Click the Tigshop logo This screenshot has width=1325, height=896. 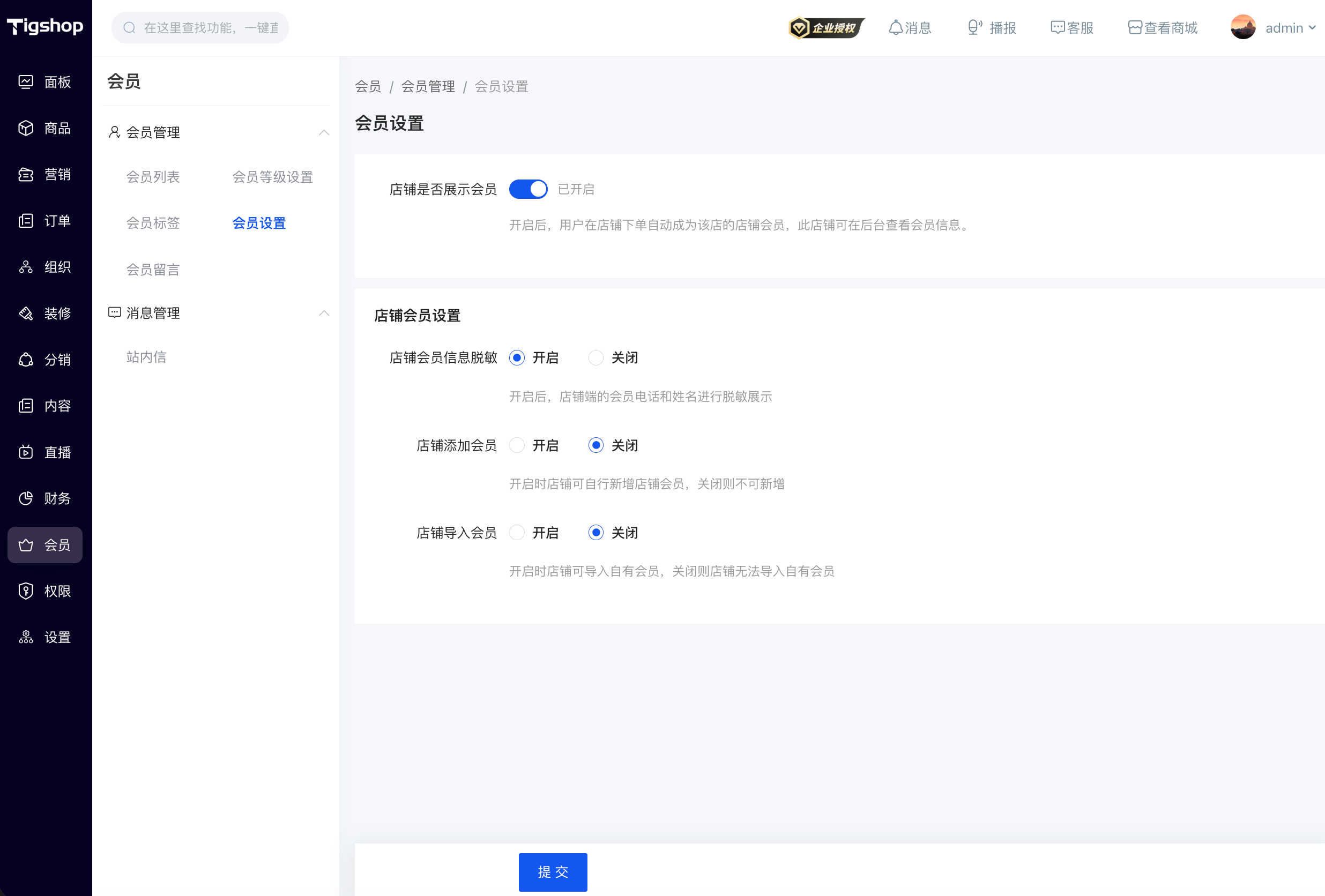point(45,26)
